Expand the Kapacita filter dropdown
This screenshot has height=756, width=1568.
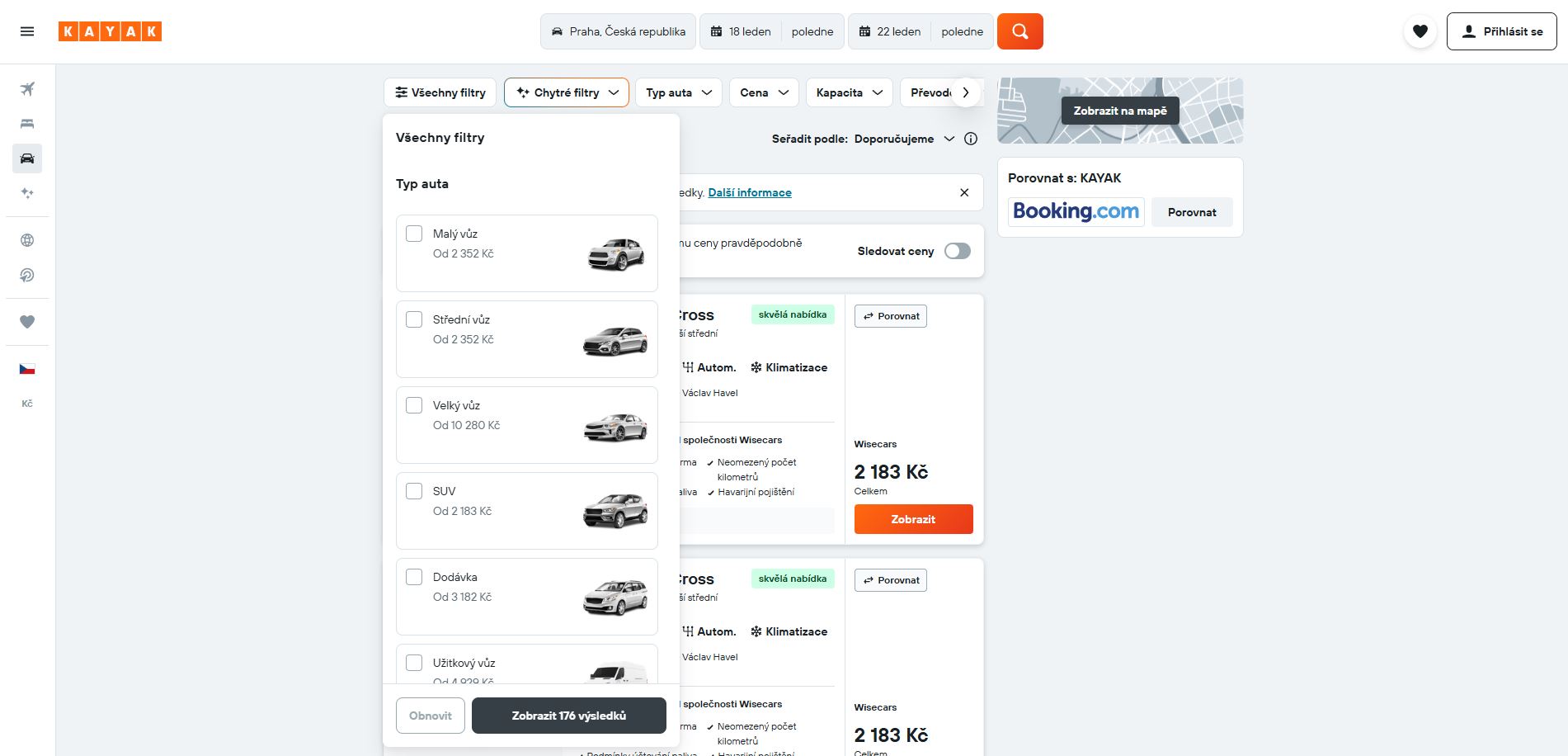click(850, 92)
